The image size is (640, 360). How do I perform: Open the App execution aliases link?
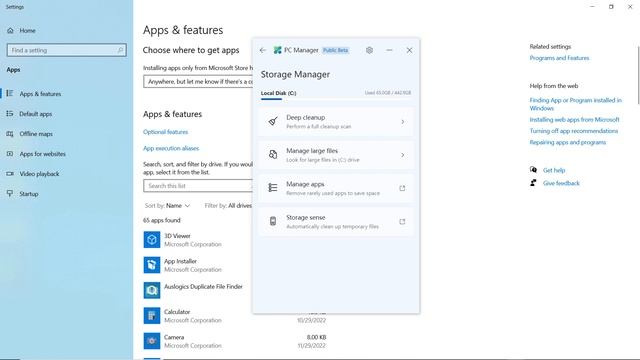pos(171,148)
